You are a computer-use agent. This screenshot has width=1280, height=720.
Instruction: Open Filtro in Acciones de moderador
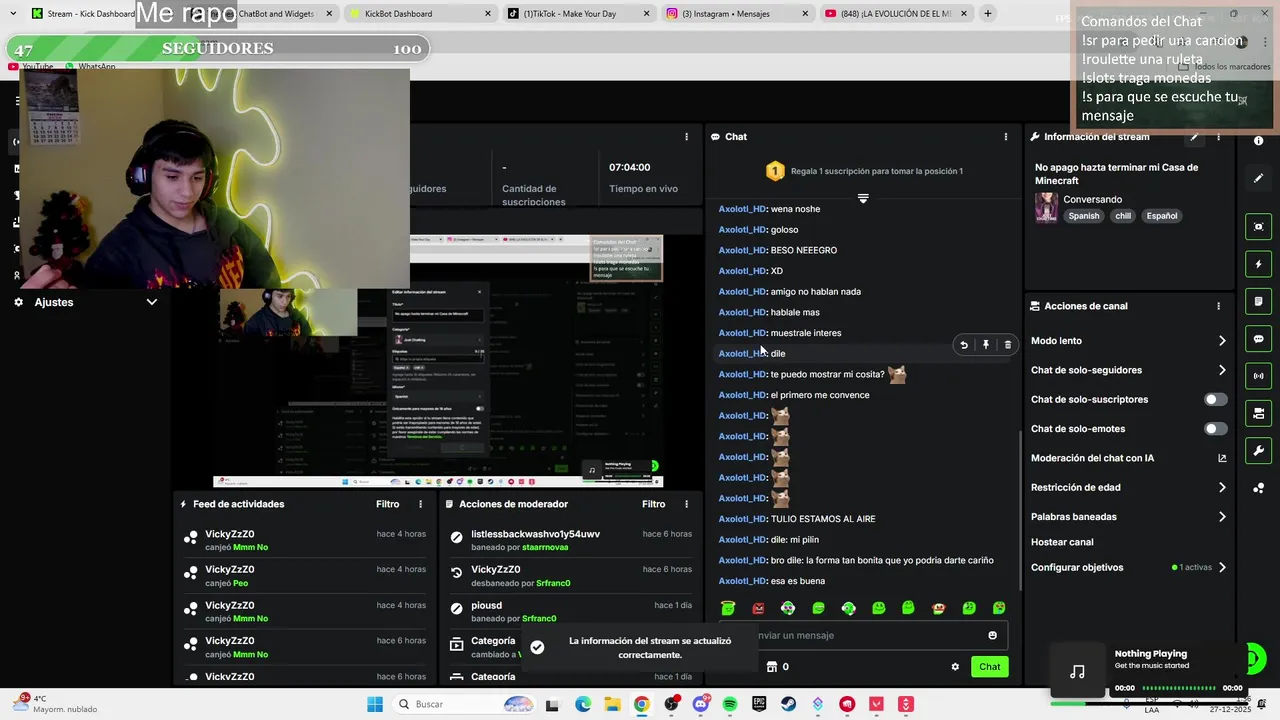(653, 505)
